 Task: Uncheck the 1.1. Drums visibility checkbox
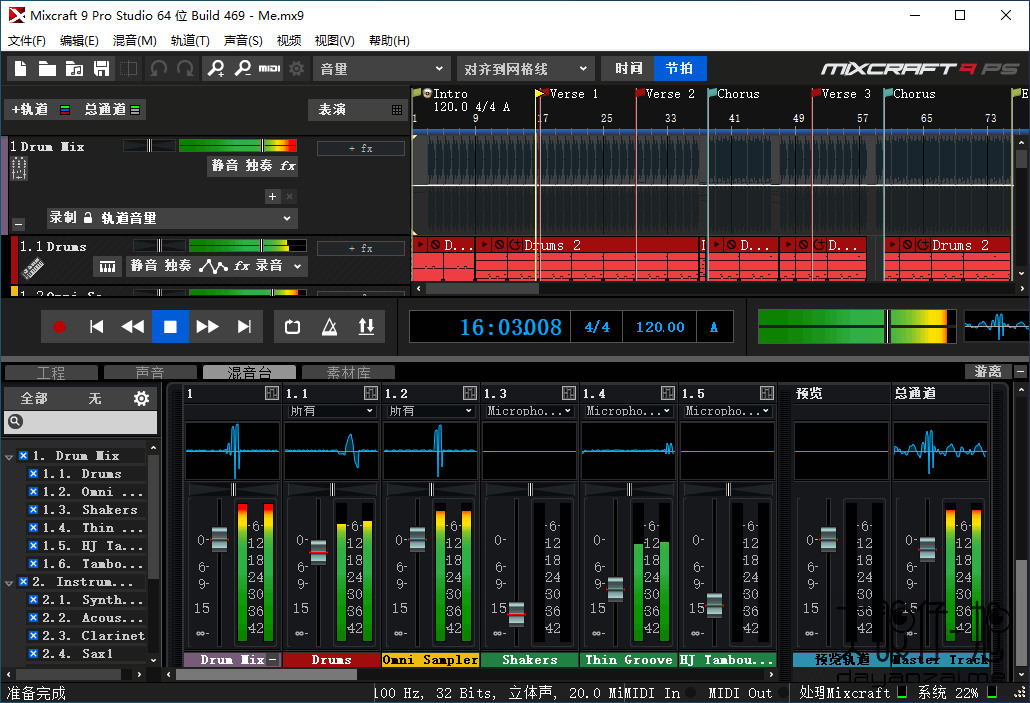coord(33,473)
